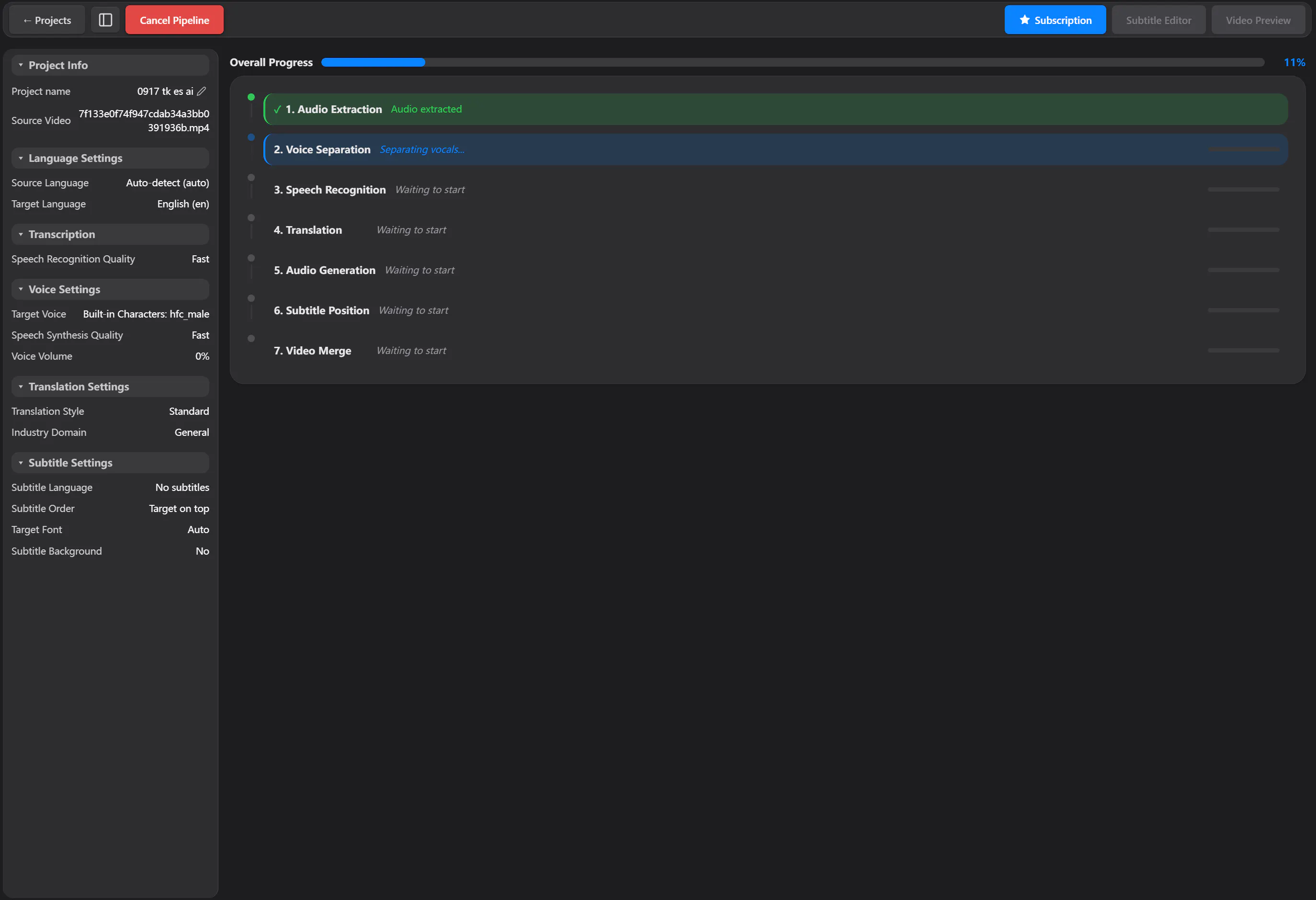The height and width of the screenshot is (900, 1316).
Task: Select the 7. Video Merge step
Action: tap(775, 351)
